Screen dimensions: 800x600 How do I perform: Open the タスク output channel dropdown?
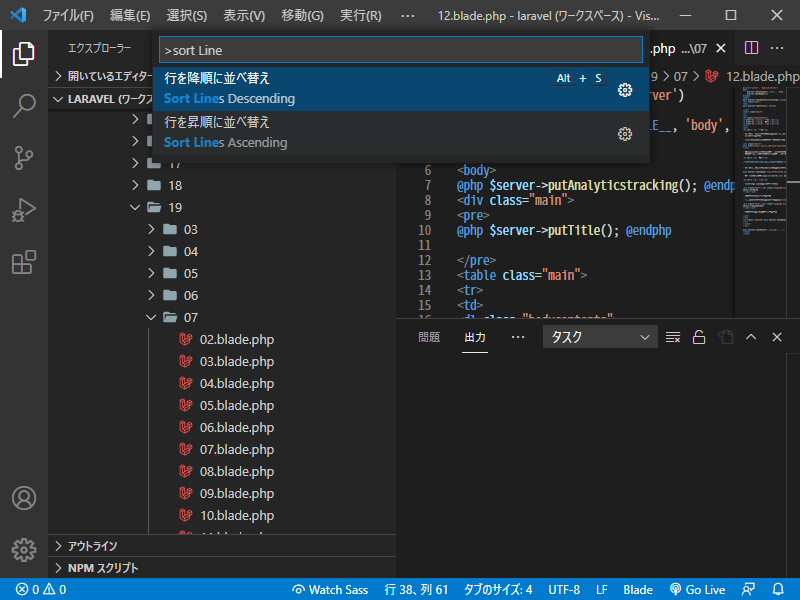(x=599, y=337)
